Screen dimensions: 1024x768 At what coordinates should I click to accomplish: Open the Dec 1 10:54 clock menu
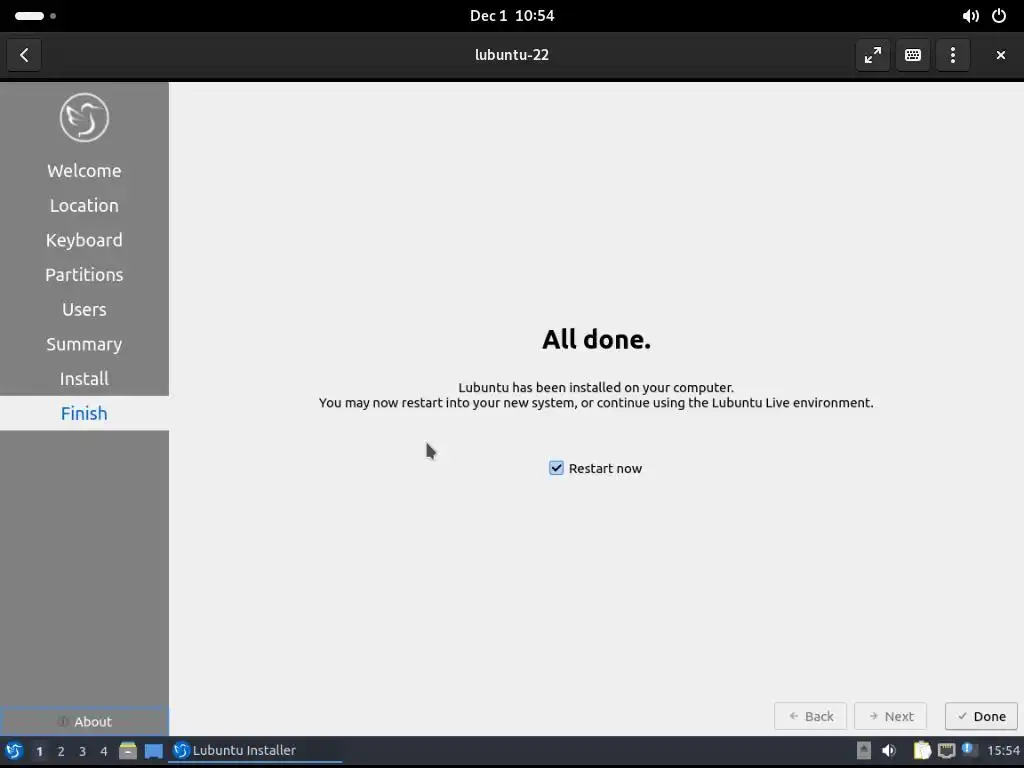coord(512,16)
